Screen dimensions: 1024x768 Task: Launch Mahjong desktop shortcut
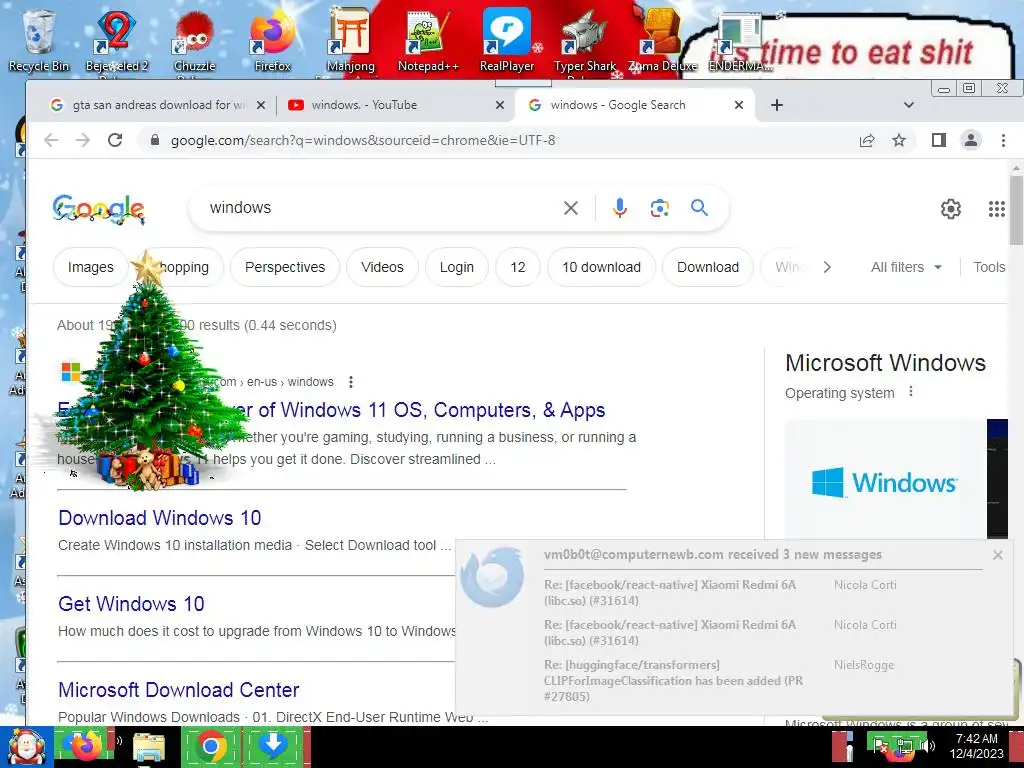click(351, 40)
